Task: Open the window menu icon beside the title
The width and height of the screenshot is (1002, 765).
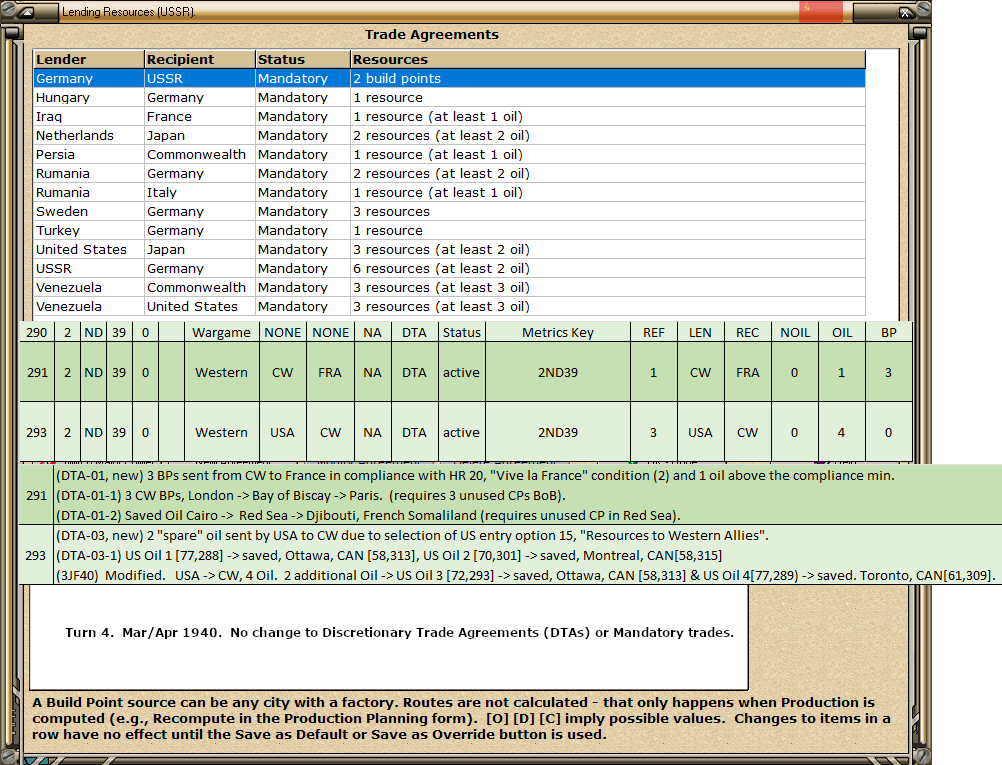Action: (x=27, y=12)
